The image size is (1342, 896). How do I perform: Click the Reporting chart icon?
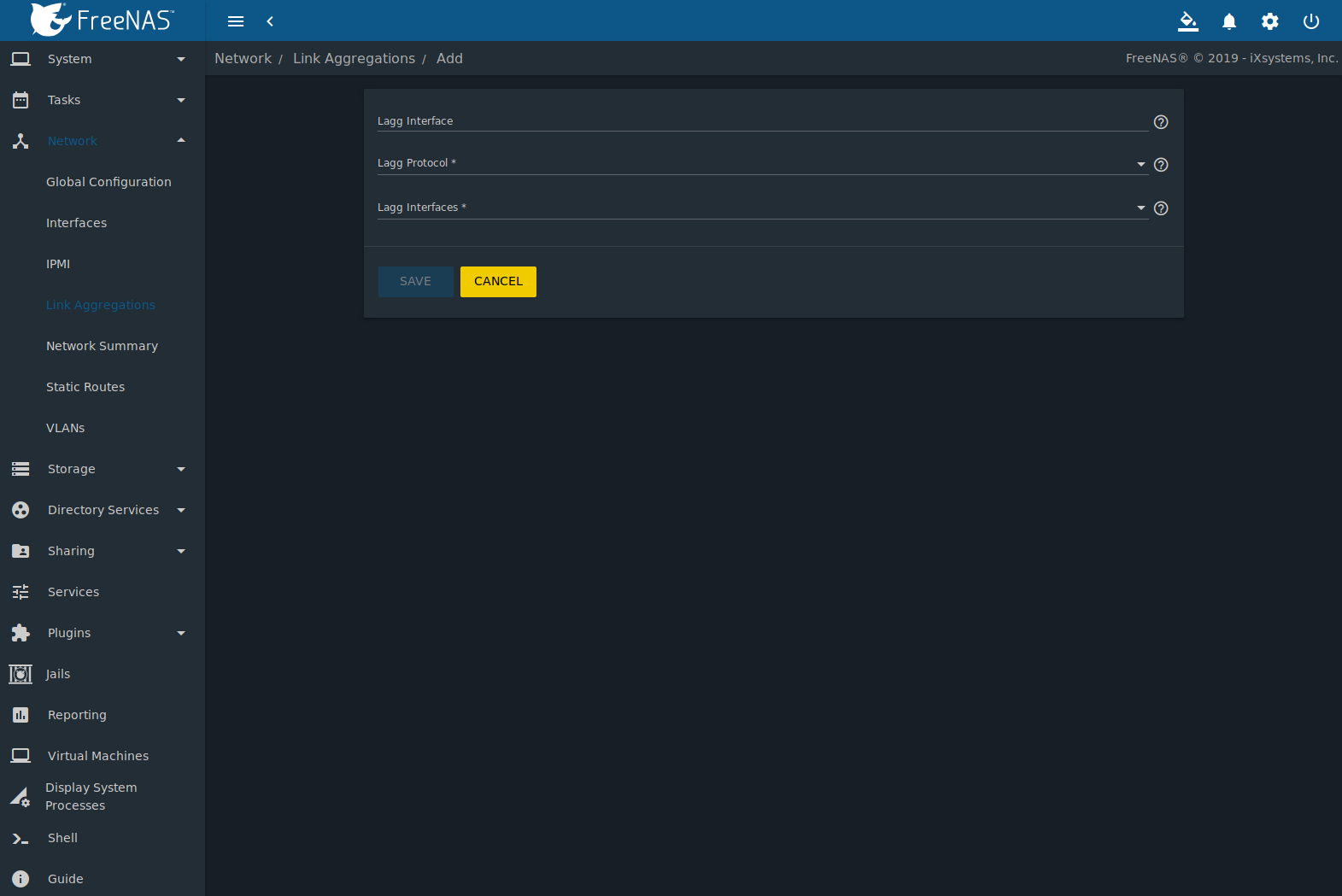click(21, 715)
